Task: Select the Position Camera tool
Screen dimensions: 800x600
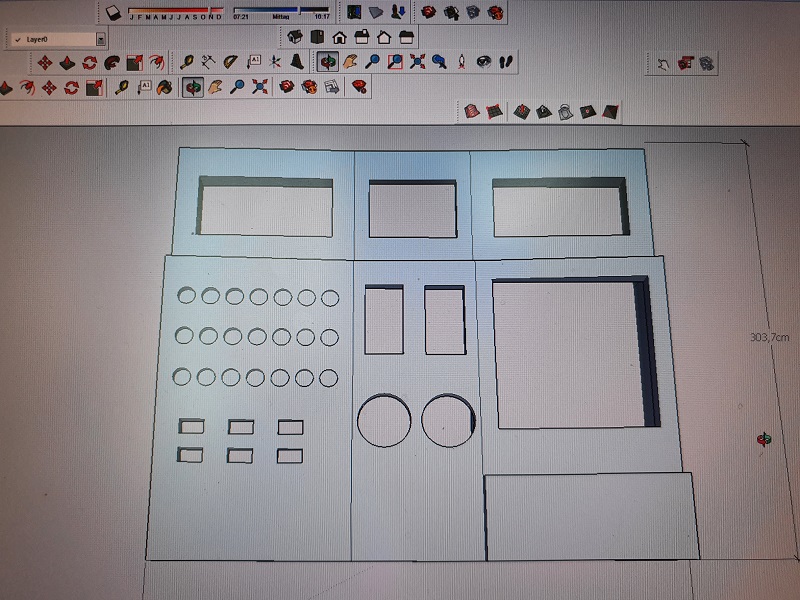Action: pyautogui.click(x=461, y=62)
